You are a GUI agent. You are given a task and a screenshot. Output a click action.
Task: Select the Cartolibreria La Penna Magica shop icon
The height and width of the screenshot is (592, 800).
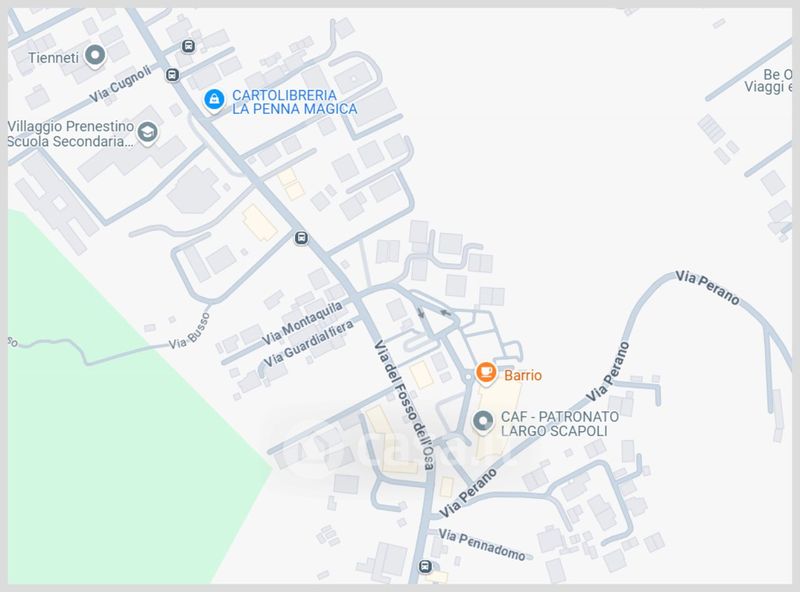pos(214,99)
